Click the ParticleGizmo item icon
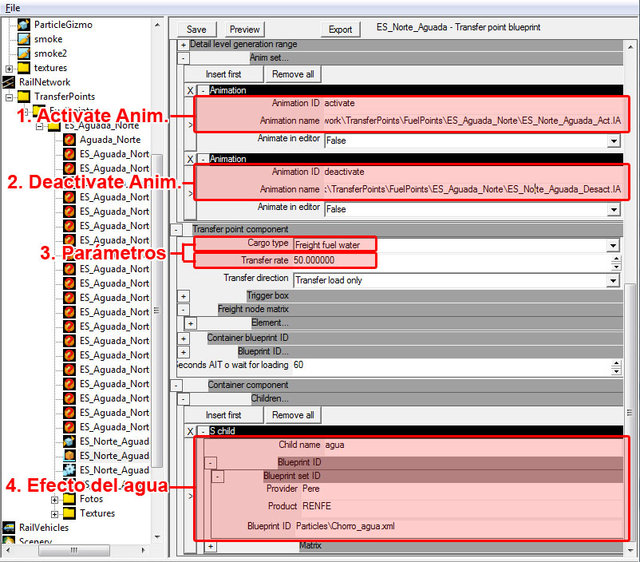The height and width of the screenshot is (562, 640). [22, 24]
